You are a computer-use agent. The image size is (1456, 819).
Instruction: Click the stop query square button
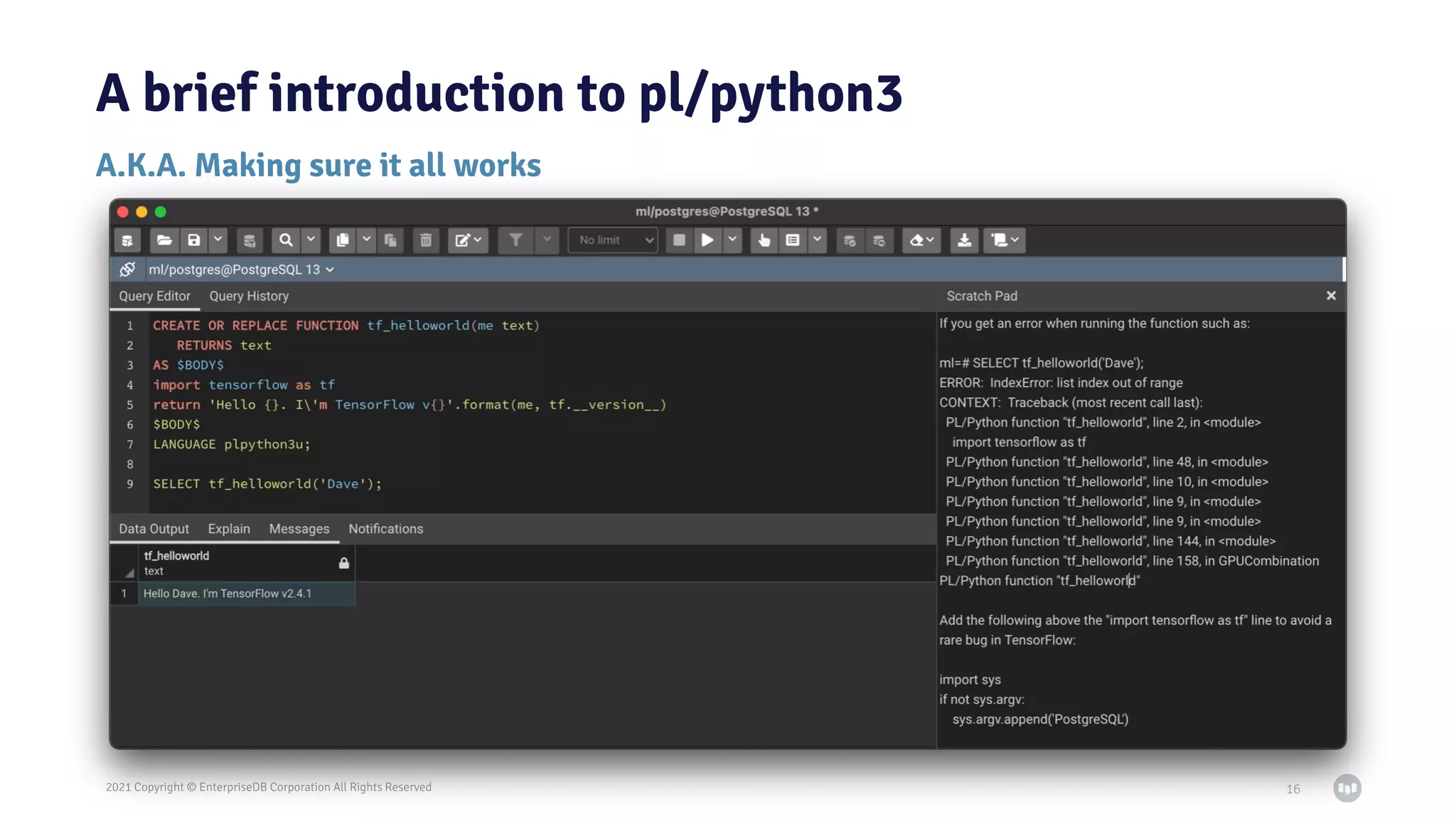(679, 240)
